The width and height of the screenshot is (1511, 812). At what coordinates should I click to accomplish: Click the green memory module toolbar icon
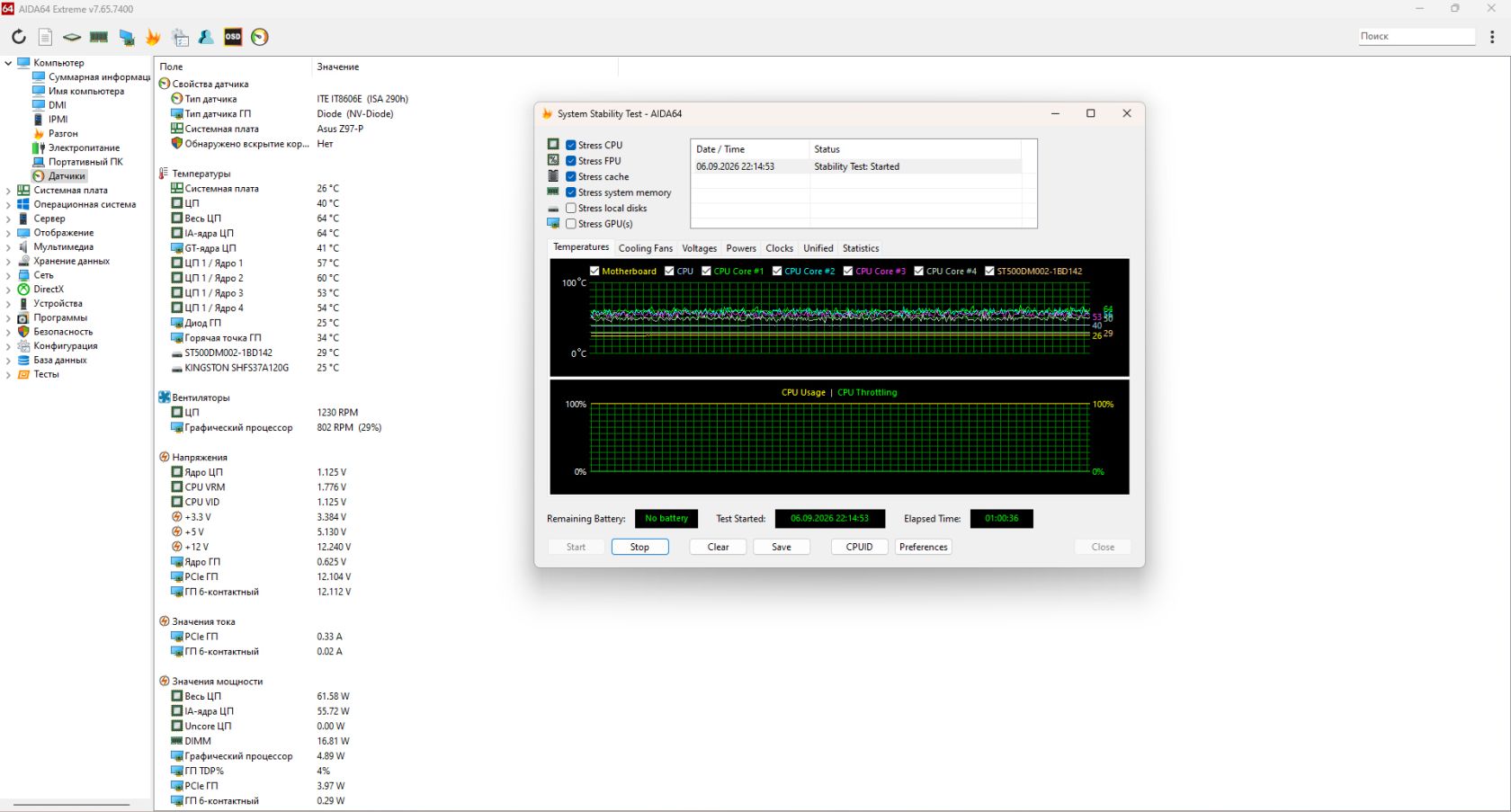point(99,37)
